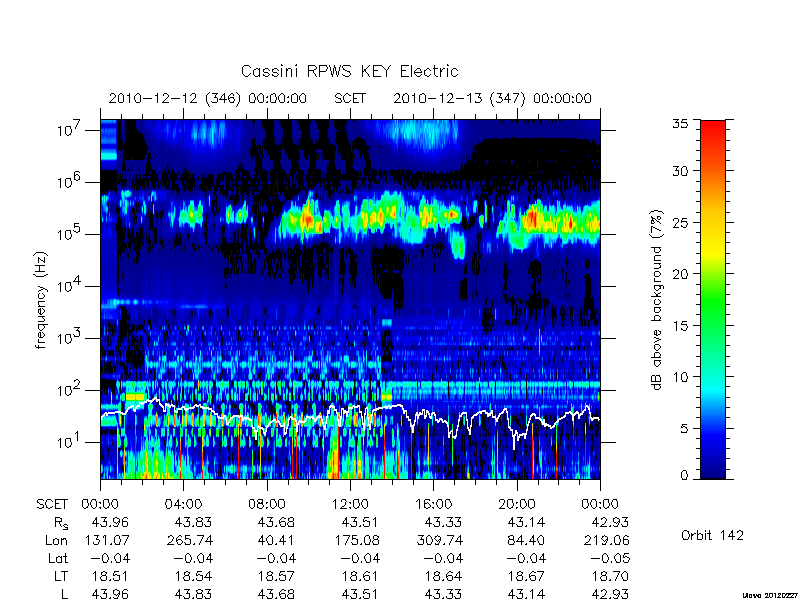
Task: Click longitude value '40.41'
Action: [x=276, y=540]
